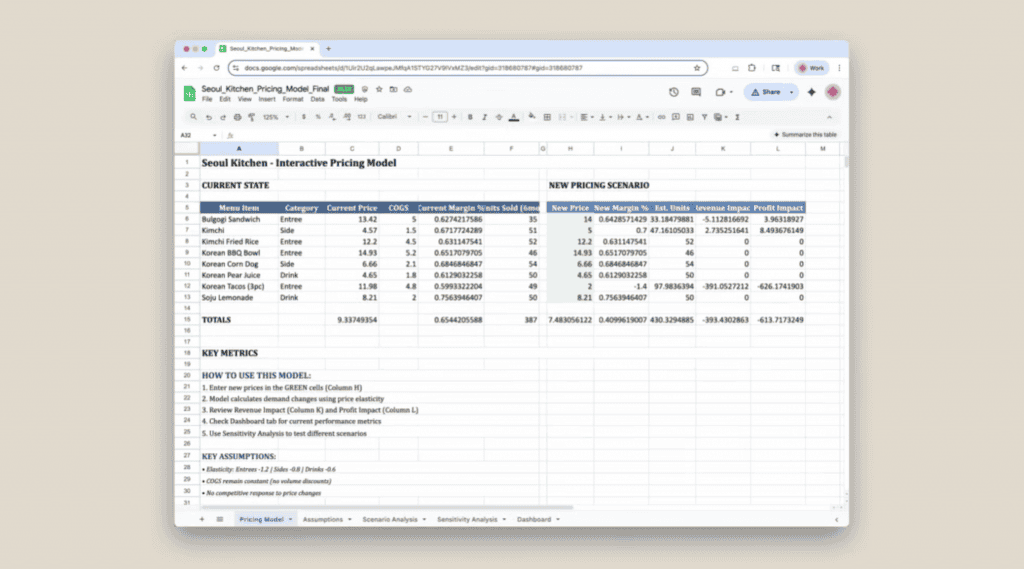The image size is (1024, 569).
Task: Toggle strikethrough formatting
Action: (498, 117)
